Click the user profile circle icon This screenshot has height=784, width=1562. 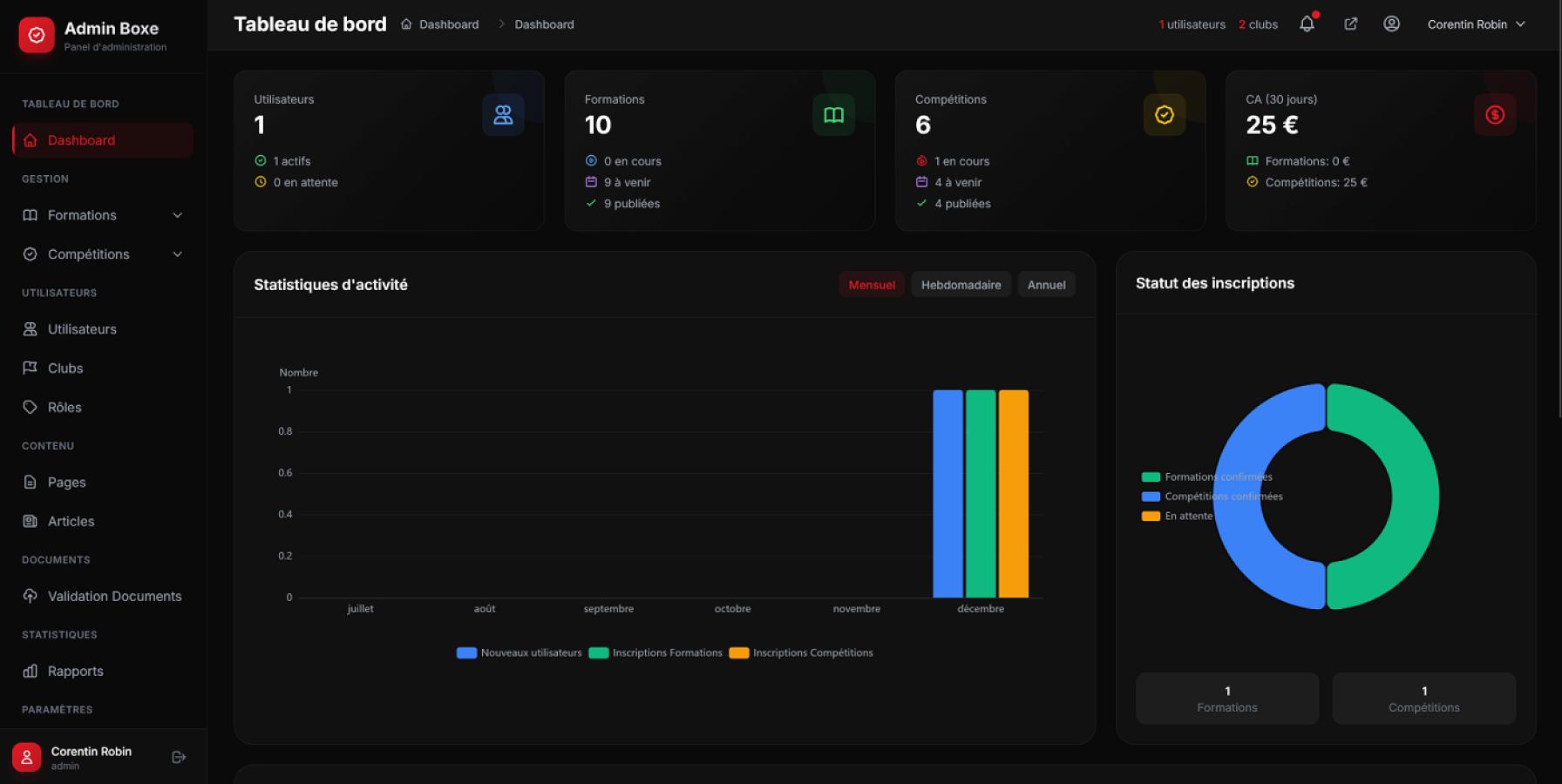(x=1391, y=24)
